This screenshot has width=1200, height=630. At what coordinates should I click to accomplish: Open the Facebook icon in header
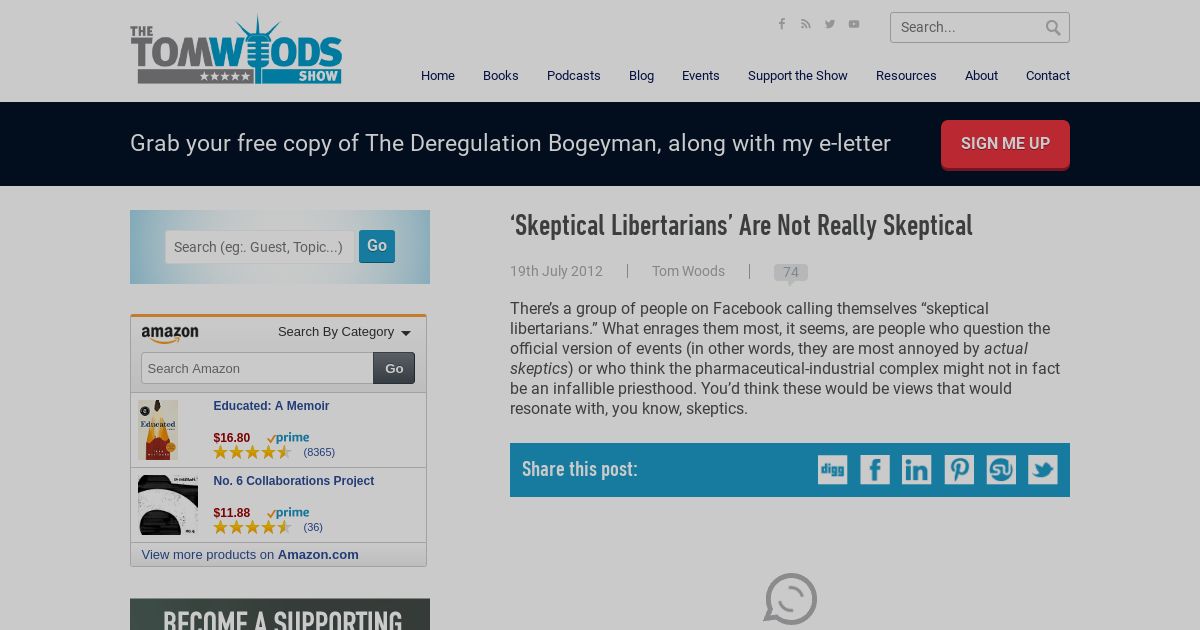[x=782, y=24]
